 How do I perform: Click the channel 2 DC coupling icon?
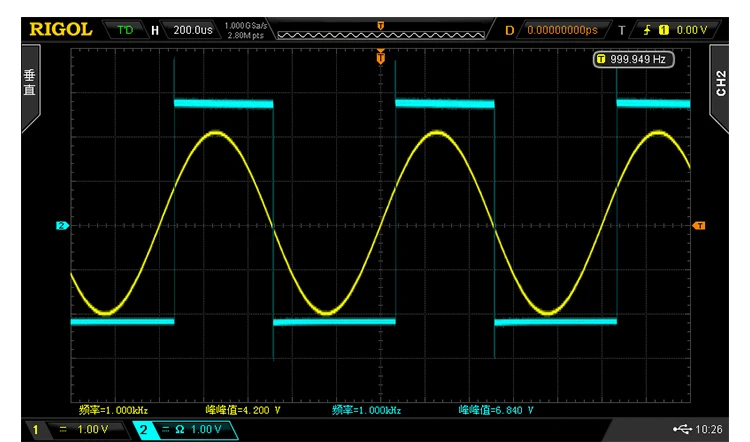(165, 430)
